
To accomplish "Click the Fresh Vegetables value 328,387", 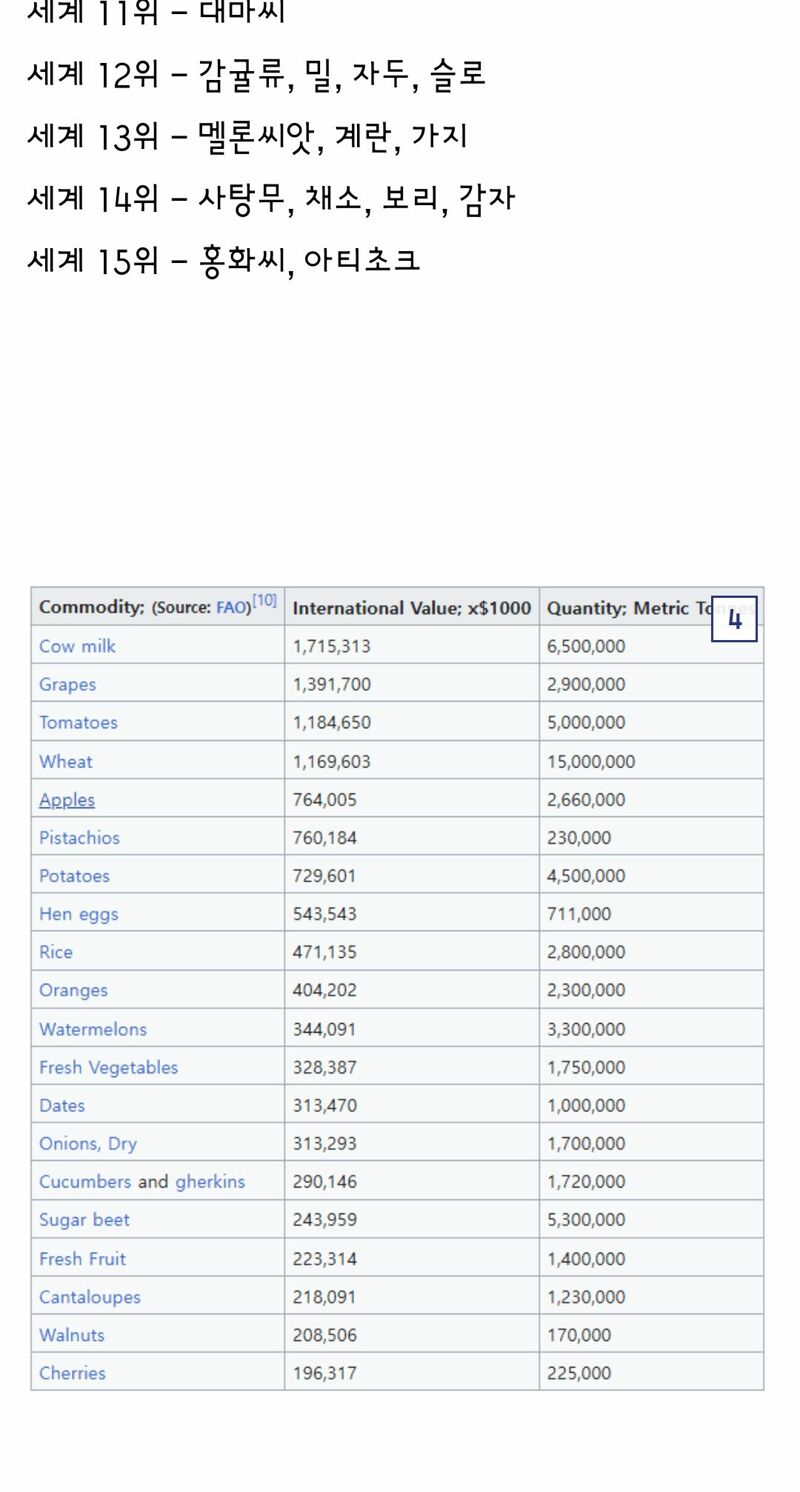I will [x=325, y=1067].
